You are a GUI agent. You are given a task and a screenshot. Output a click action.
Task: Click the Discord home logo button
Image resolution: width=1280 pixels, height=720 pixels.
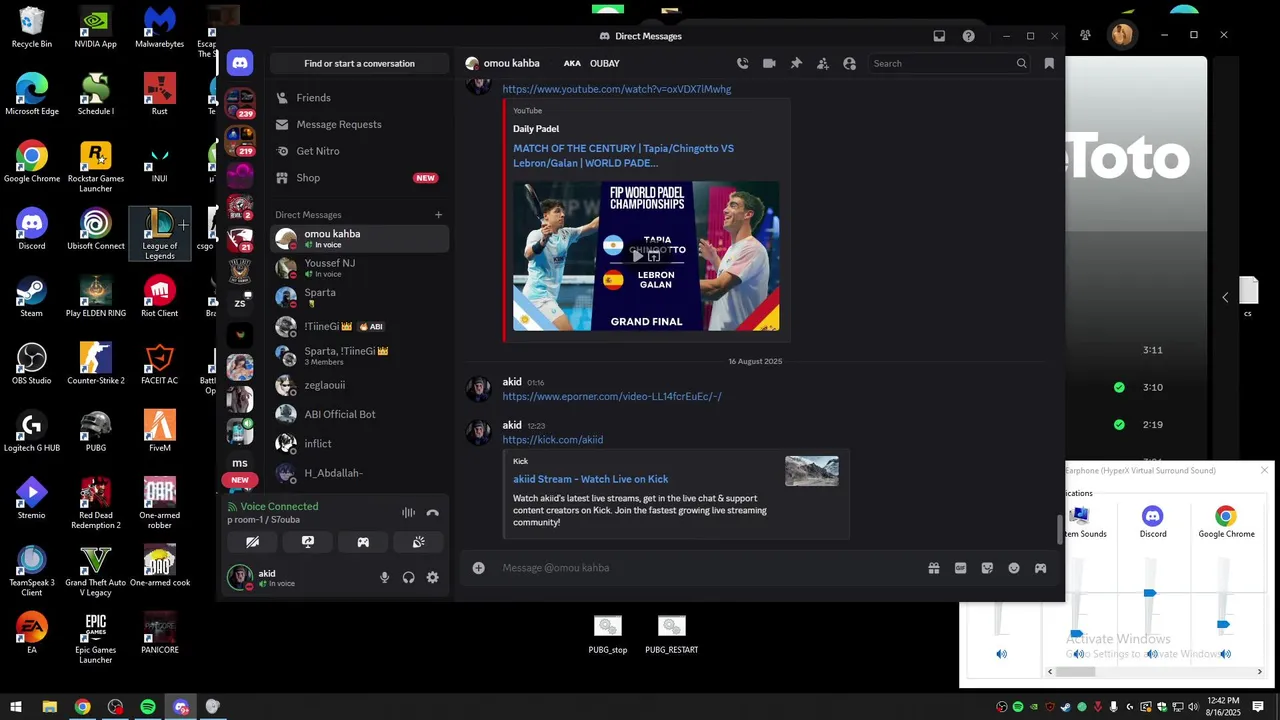(239, 62)
